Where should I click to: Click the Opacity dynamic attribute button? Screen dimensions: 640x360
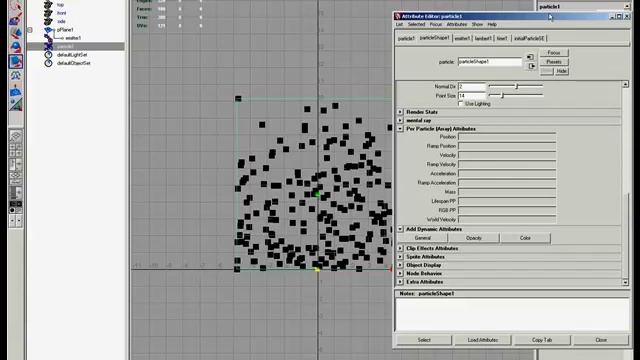coord(473,238)
